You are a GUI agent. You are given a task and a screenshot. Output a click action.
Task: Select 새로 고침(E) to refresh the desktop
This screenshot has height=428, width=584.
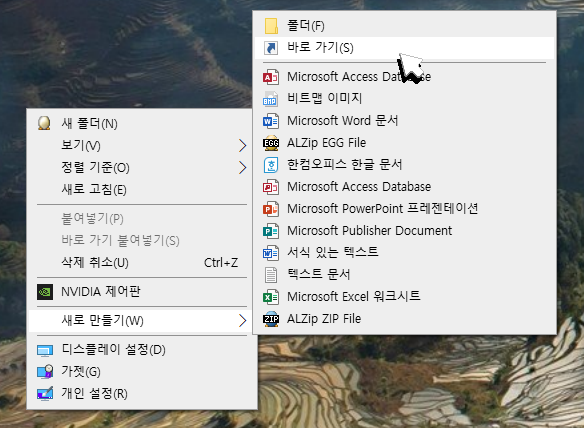(139, 190)
